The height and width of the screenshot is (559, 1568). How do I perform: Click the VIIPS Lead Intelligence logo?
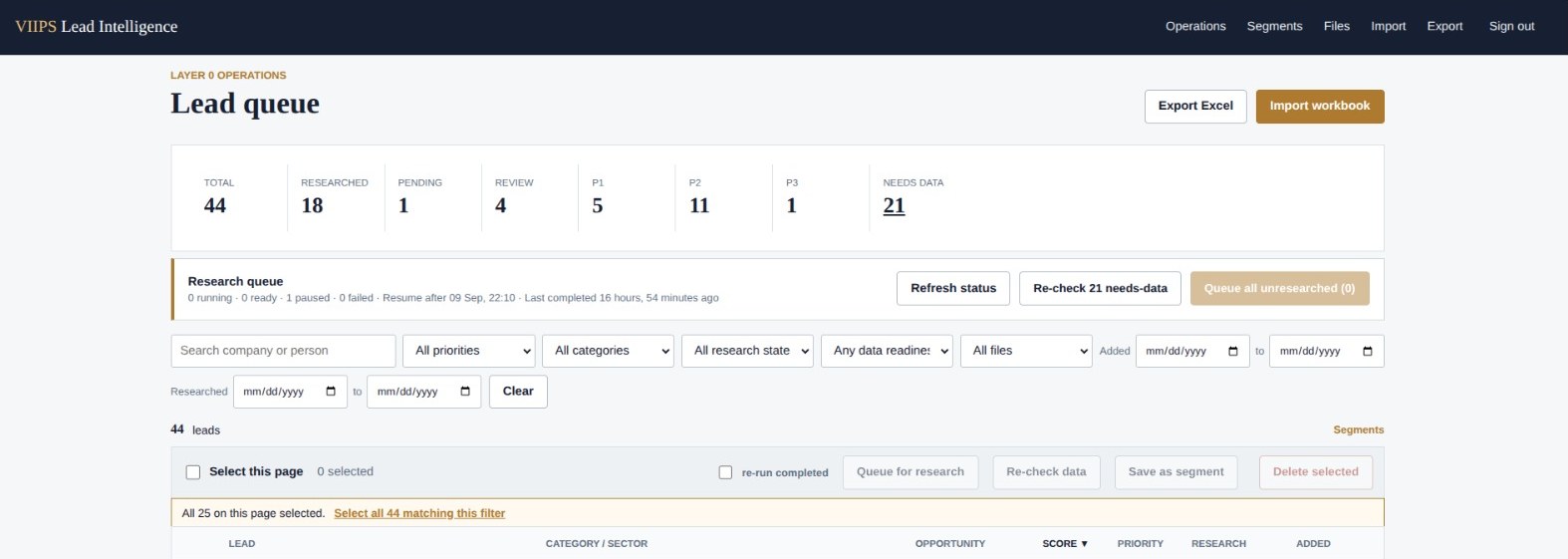pyautogui.click(x=97, y=27)
